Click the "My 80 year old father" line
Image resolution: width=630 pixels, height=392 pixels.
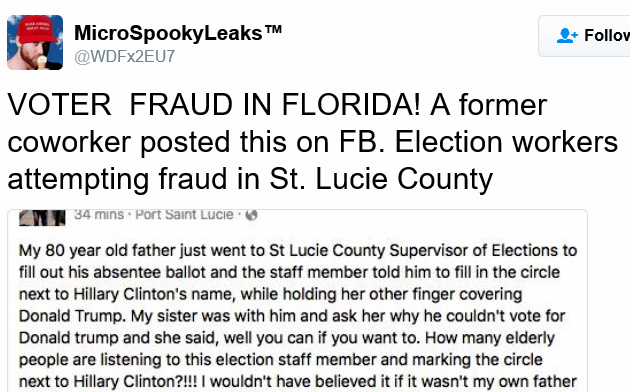click(x=298, y=251)
